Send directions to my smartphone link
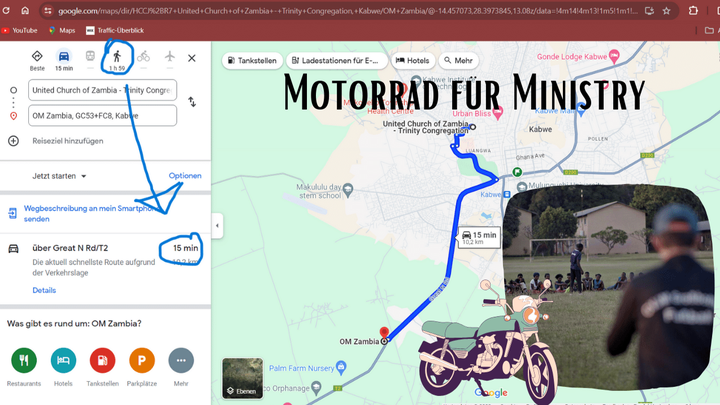This screenshot has width=720, height=405. (92, 214)
